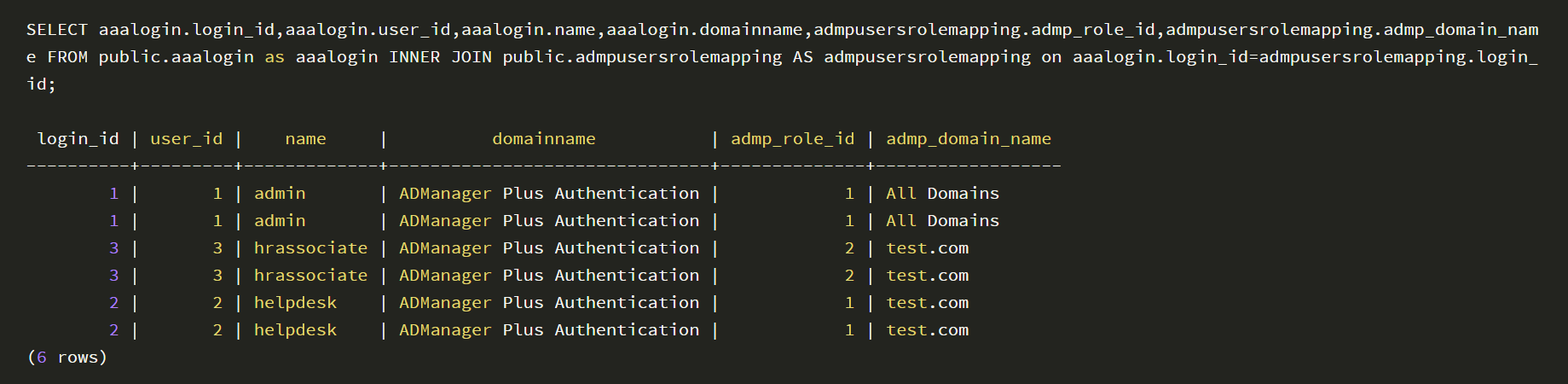Click All Domains in the second result row

942,221
